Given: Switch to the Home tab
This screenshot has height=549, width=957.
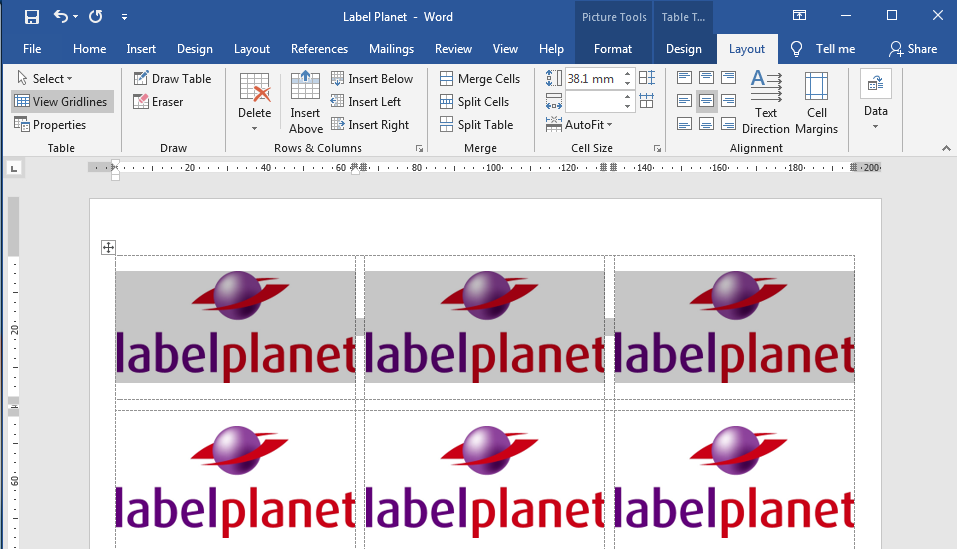Looking at the screenshot, I should tap(90, 49).
